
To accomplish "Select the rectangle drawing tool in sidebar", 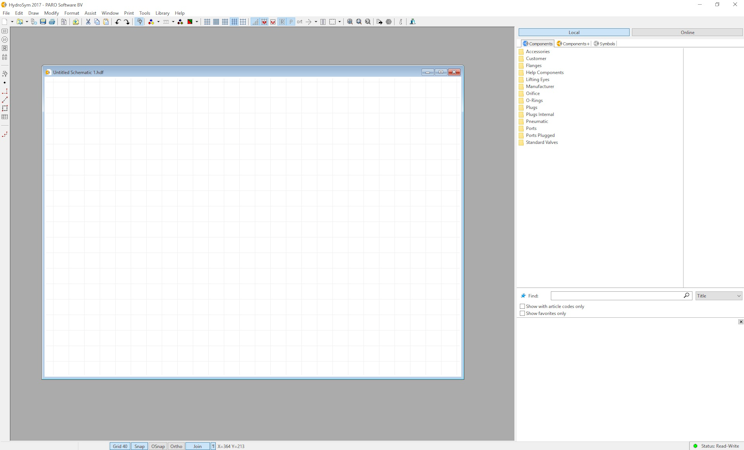I will click(5, 108).
